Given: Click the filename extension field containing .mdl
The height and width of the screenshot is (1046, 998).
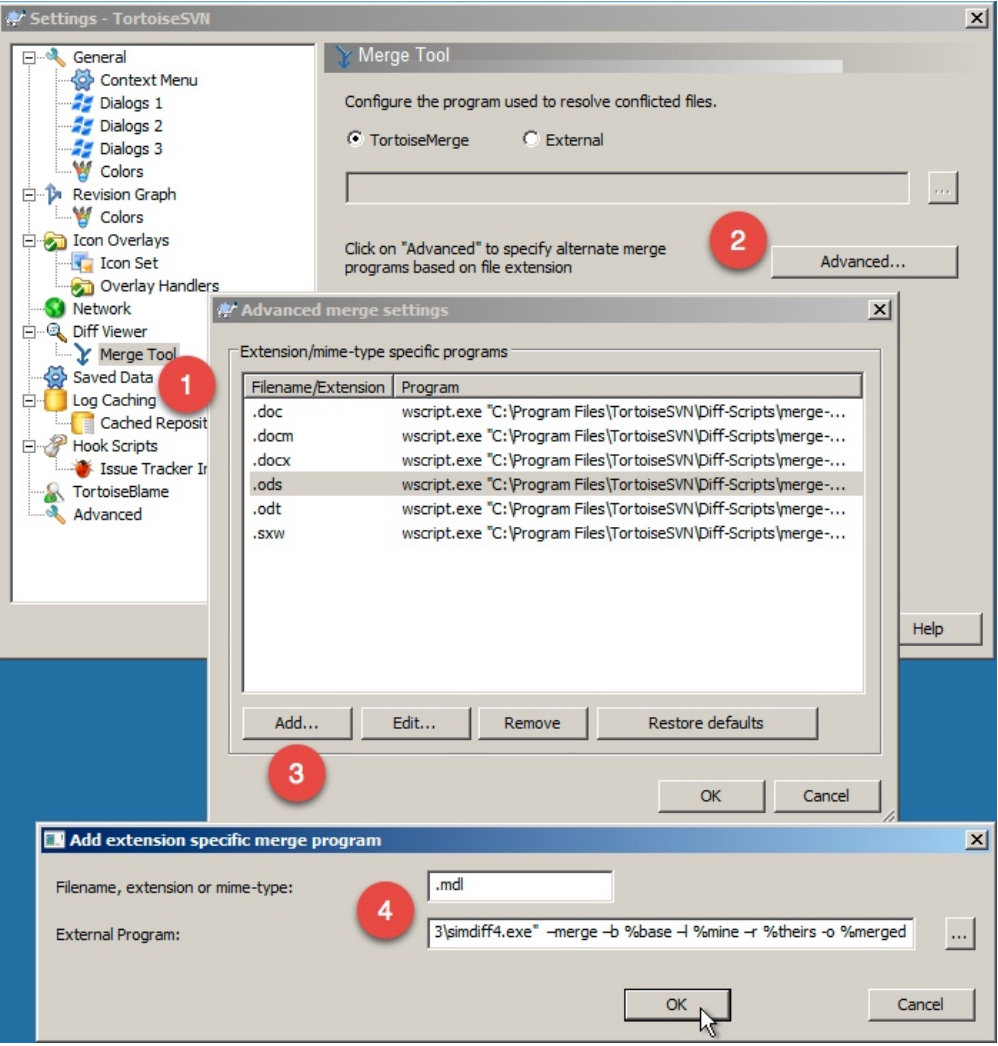Looking at the screenshot, I should click(x=520, y=886).
